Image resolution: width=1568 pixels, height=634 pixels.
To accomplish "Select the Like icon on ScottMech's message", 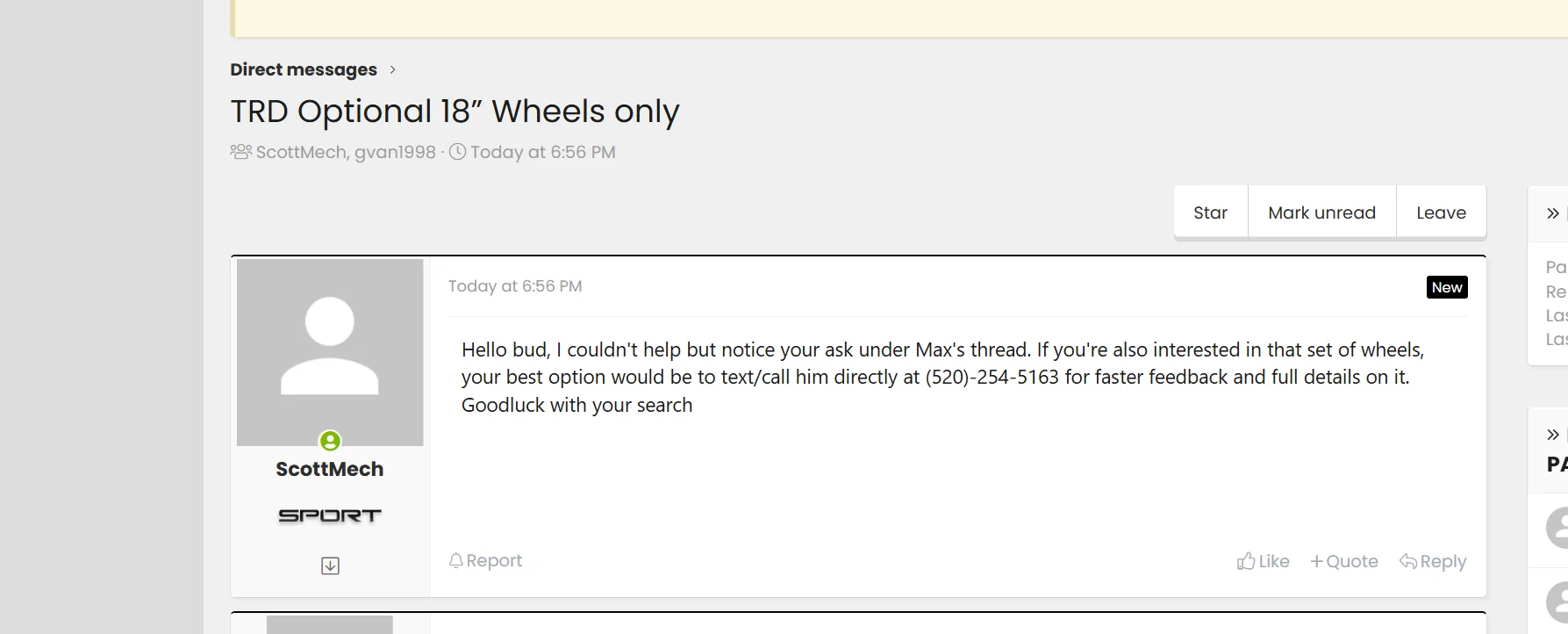I will (x=1247, y=560).
